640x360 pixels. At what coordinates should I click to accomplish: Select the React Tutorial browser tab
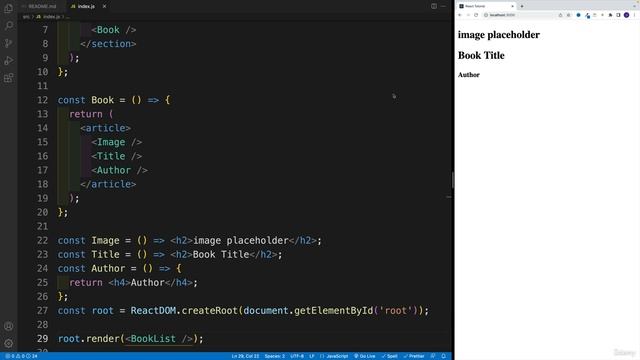click(x=486, y=6)
